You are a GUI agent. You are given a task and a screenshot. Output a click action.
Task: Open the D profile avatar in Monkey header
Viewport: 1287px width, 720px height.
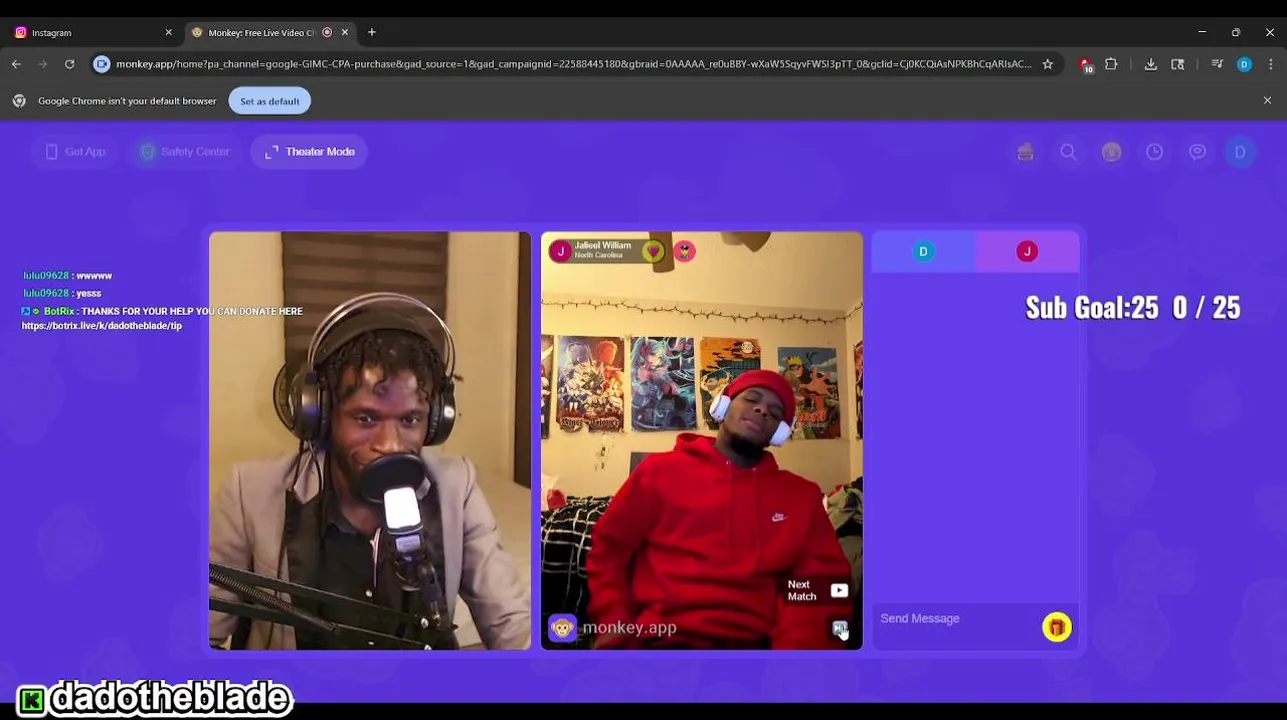click(1240, 152)
